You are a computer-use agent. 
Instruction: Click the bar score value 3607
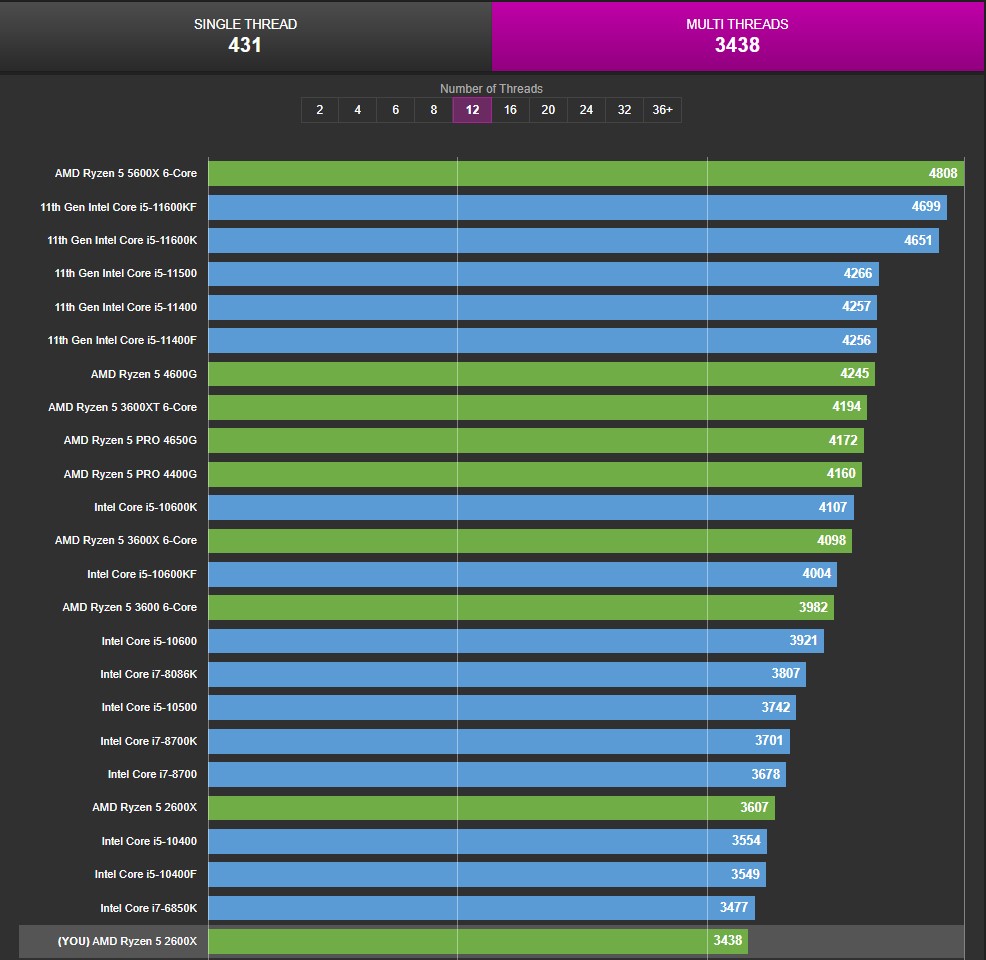click(x=754, y=807)
